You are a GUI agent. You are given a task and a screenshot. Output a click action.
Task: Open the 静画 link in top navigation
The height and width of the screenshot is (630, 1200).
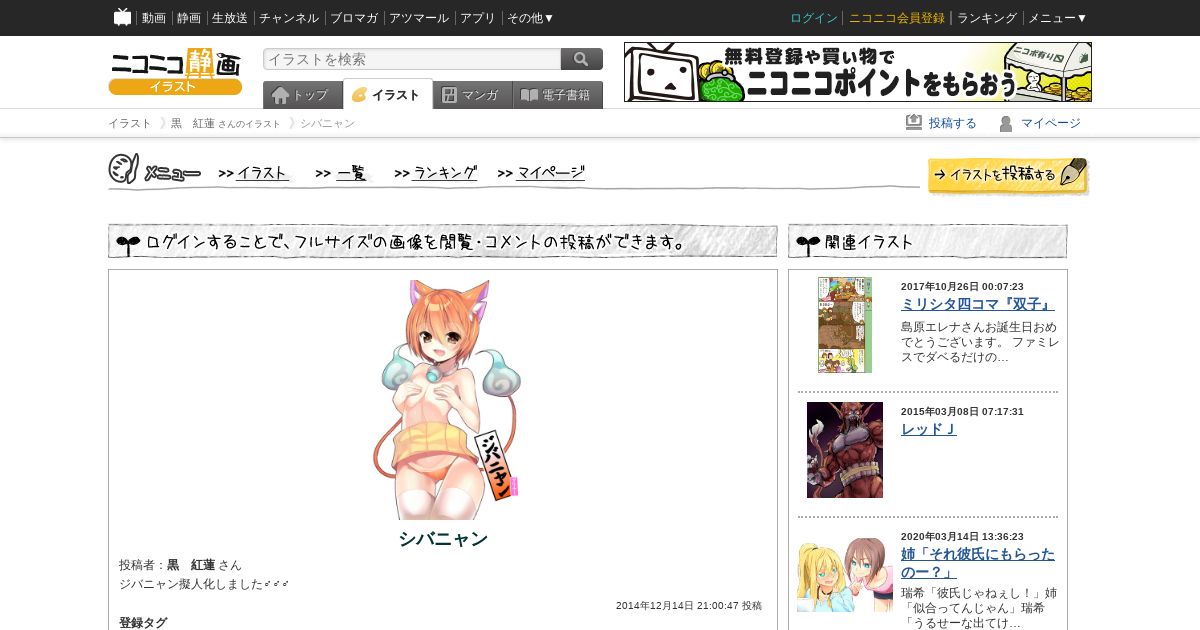[x=189, y=18]
